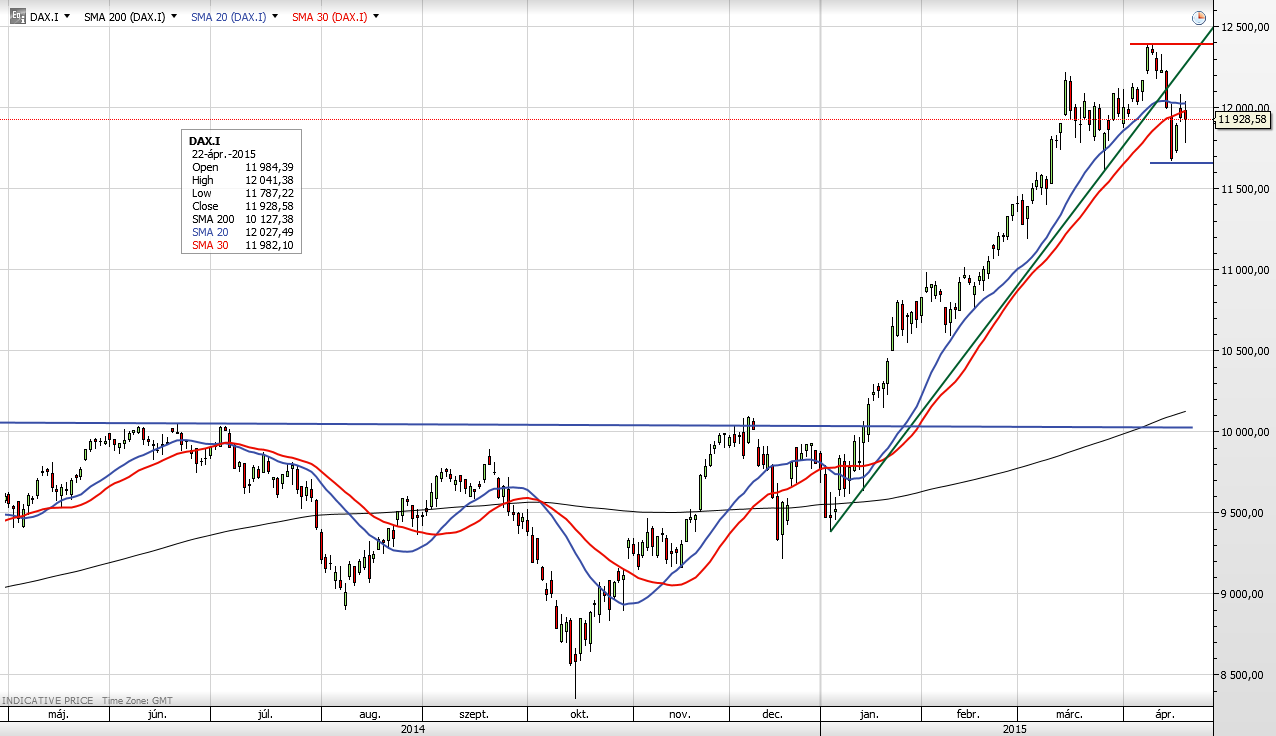Click the Time Zone: GMT label
The width and height of the screenshot is (1276, 736).
tap(135, 701)
